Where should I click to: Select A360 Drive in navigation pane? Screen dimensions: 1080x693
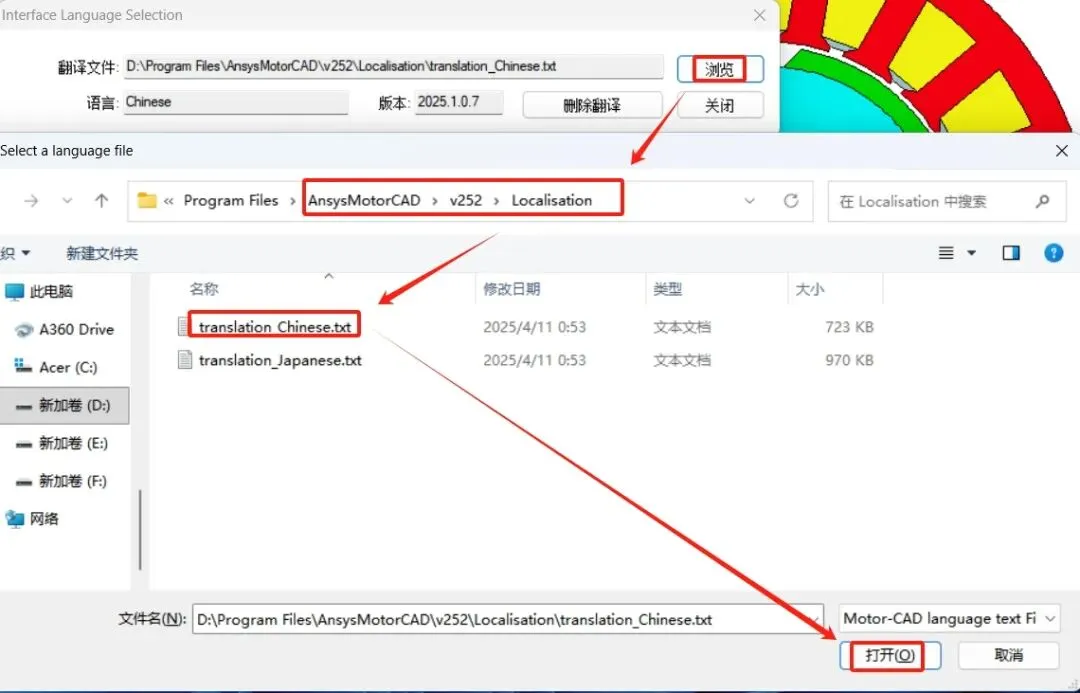pyautogui.click(x=76, y=329)
